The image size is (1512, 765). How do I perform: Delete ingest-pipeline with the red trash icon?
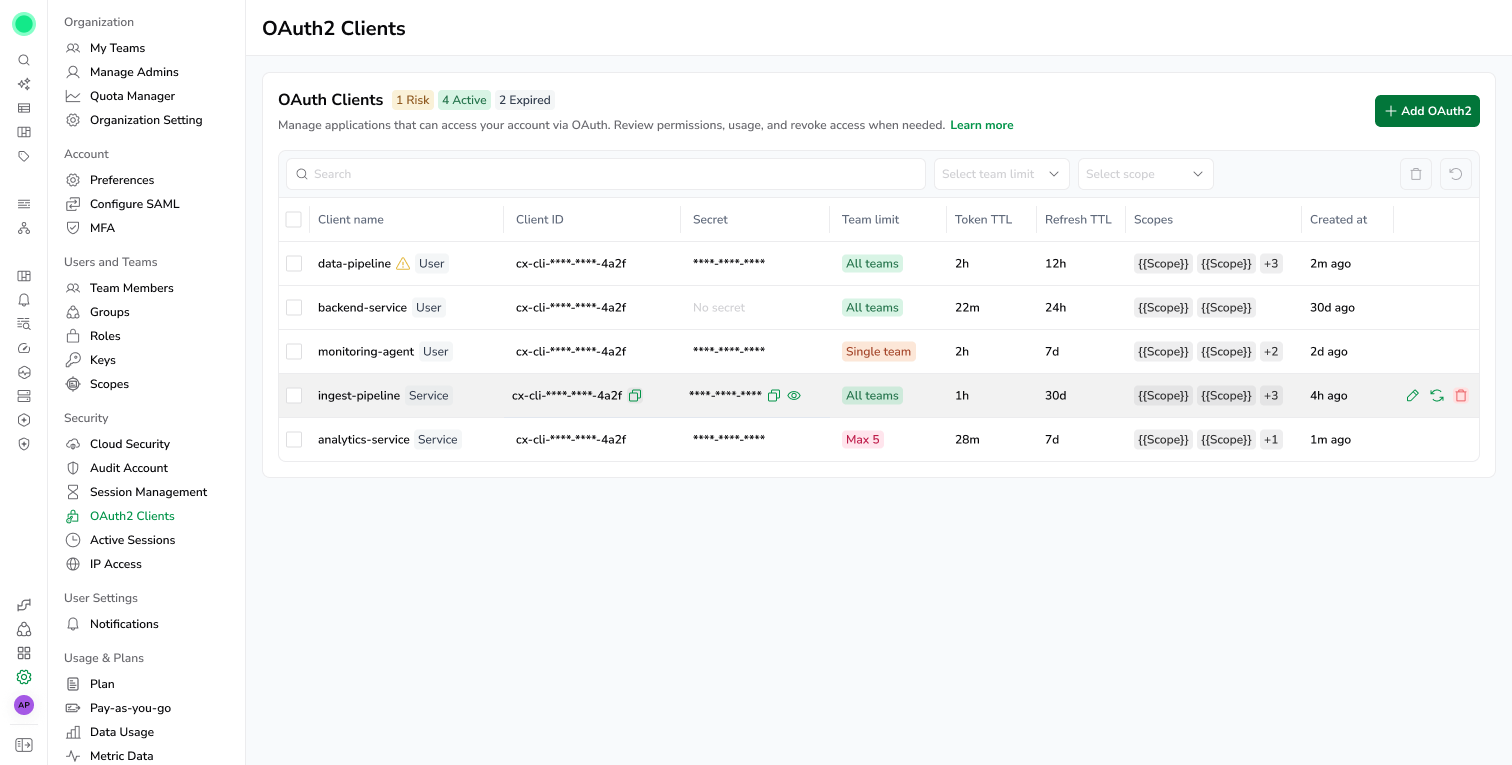(x=1461, y=396)
